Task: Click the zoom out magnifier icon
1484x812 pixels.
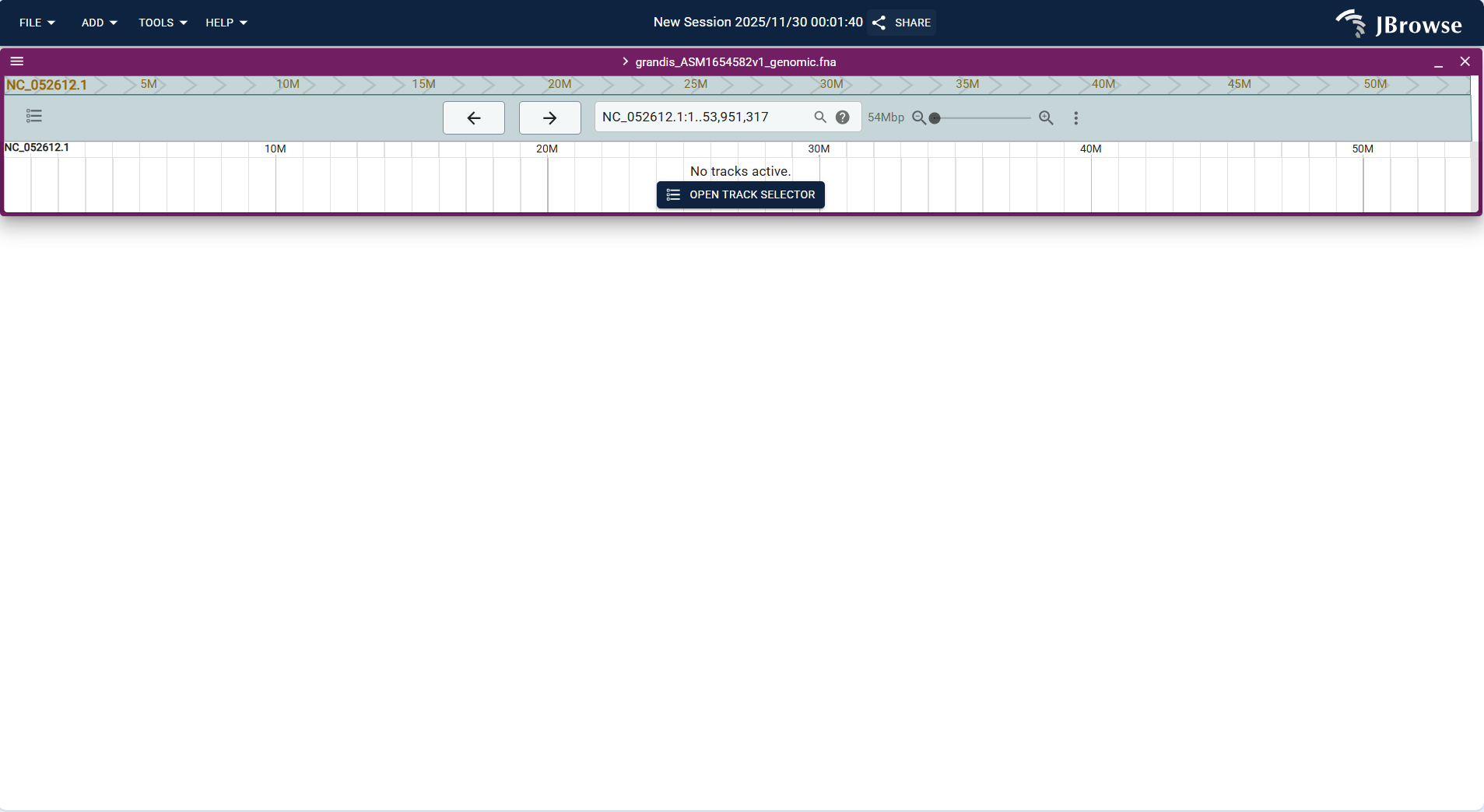Action: click(x=920, y=118)
